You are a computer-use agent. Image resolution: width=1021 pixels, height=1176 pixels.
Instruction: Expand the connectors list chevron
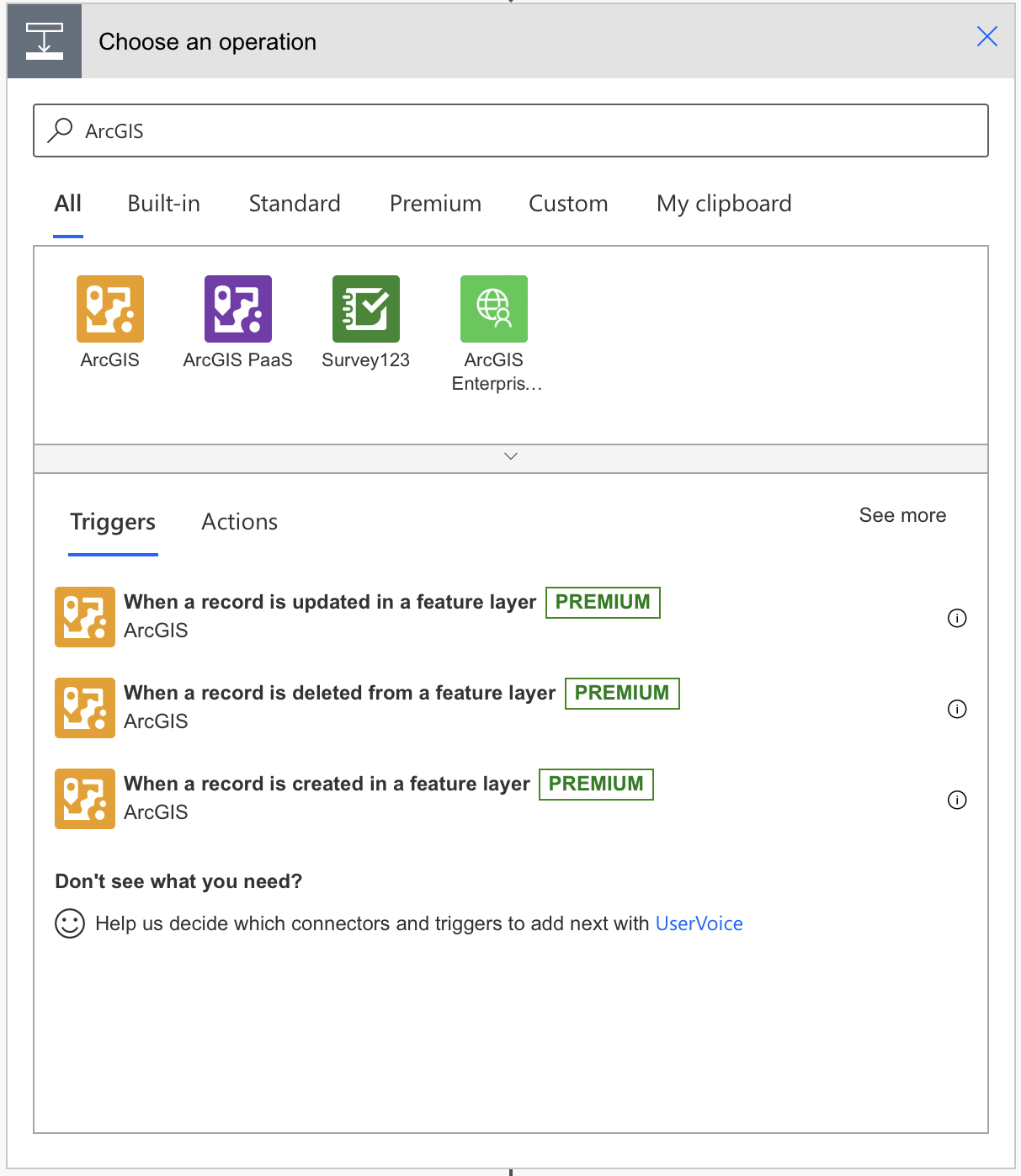pos(511,456)
